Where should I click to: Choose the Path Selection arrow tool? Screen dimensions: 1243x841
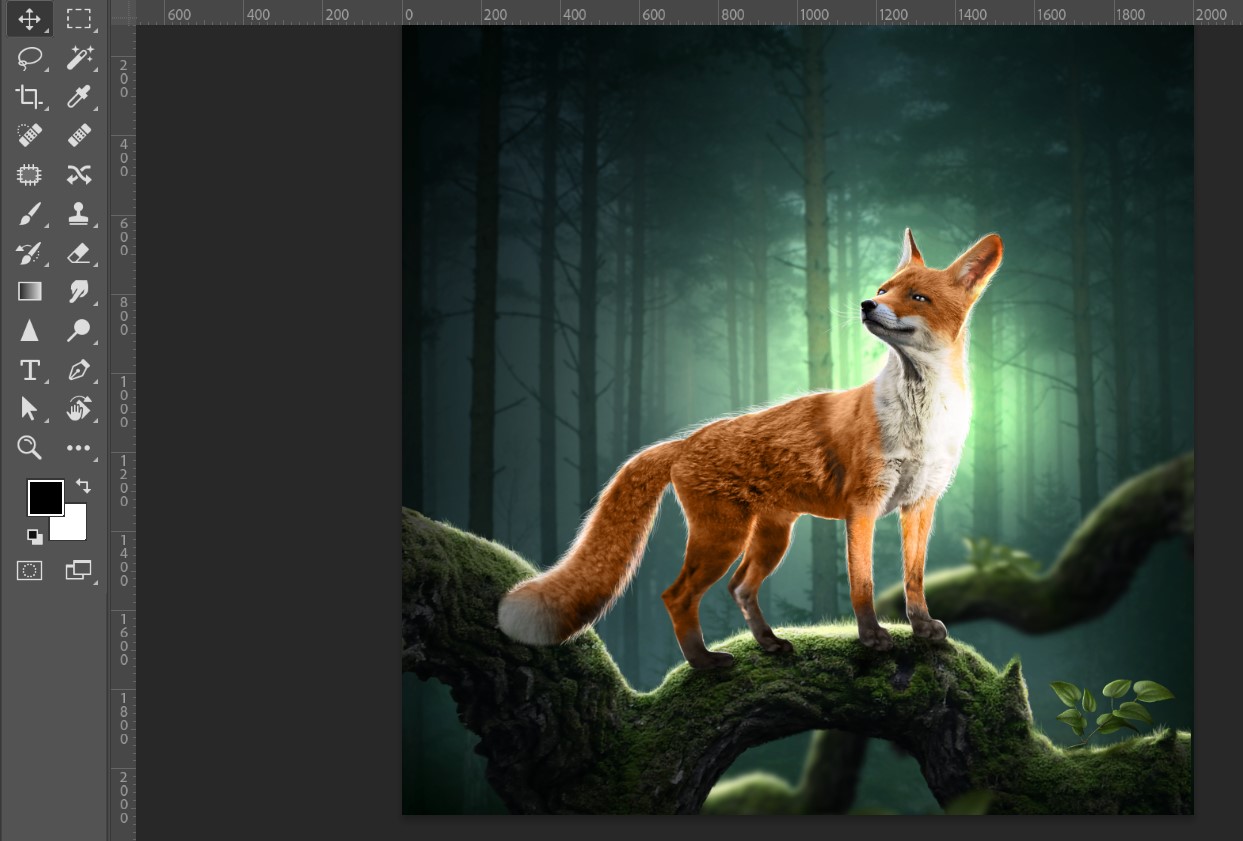(30, 409)
